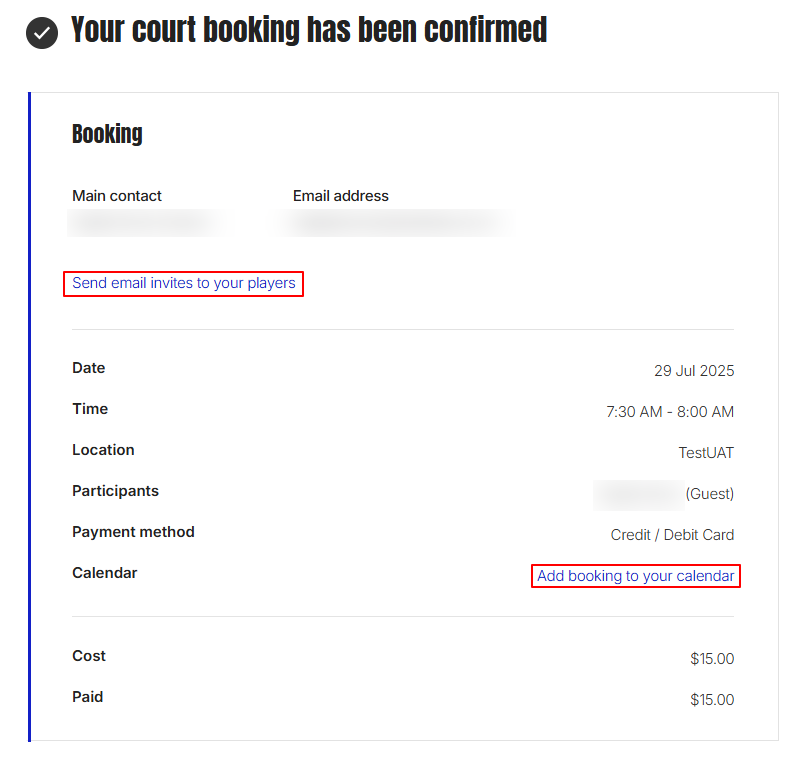Click the blurred main contact name
Screen dimensions: 803x764
tap(145, 222)
